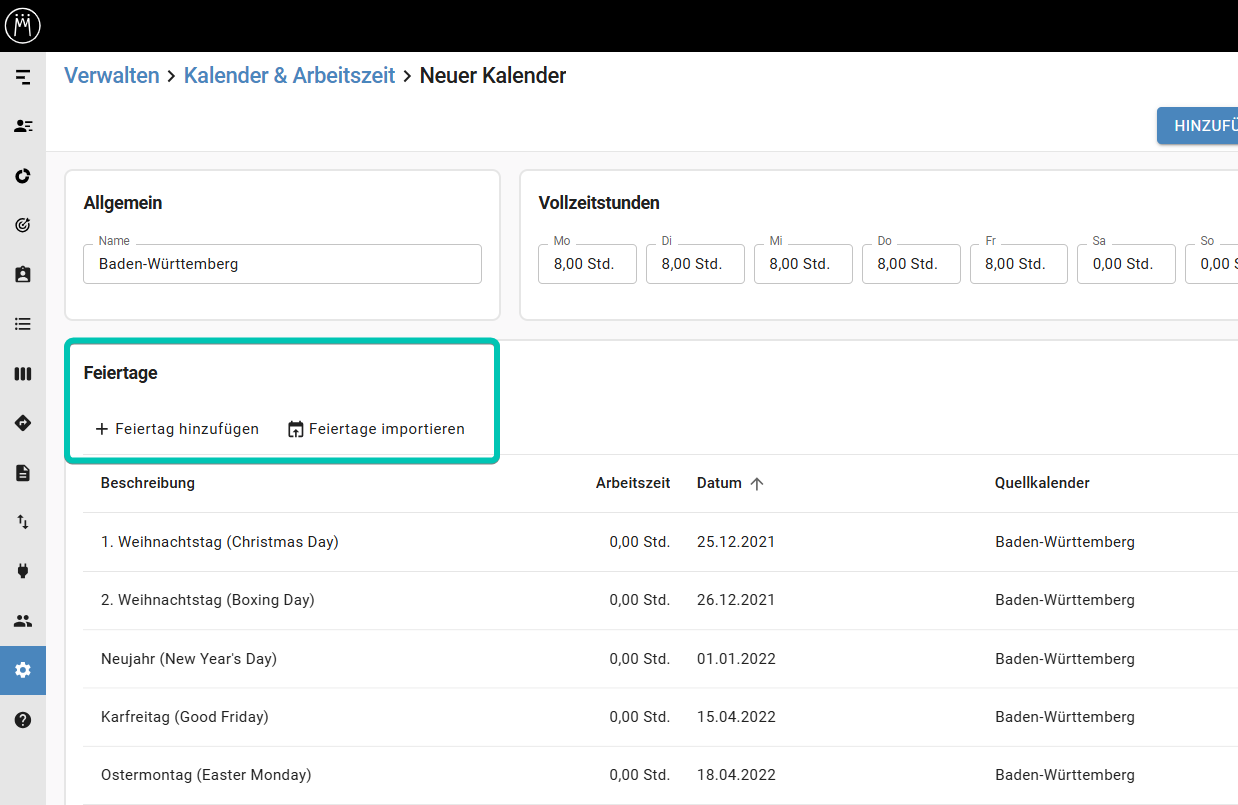This screenshot has width=1238, height=805.
Task: Edit the Fr hours field
Action: click(1018, 264)
